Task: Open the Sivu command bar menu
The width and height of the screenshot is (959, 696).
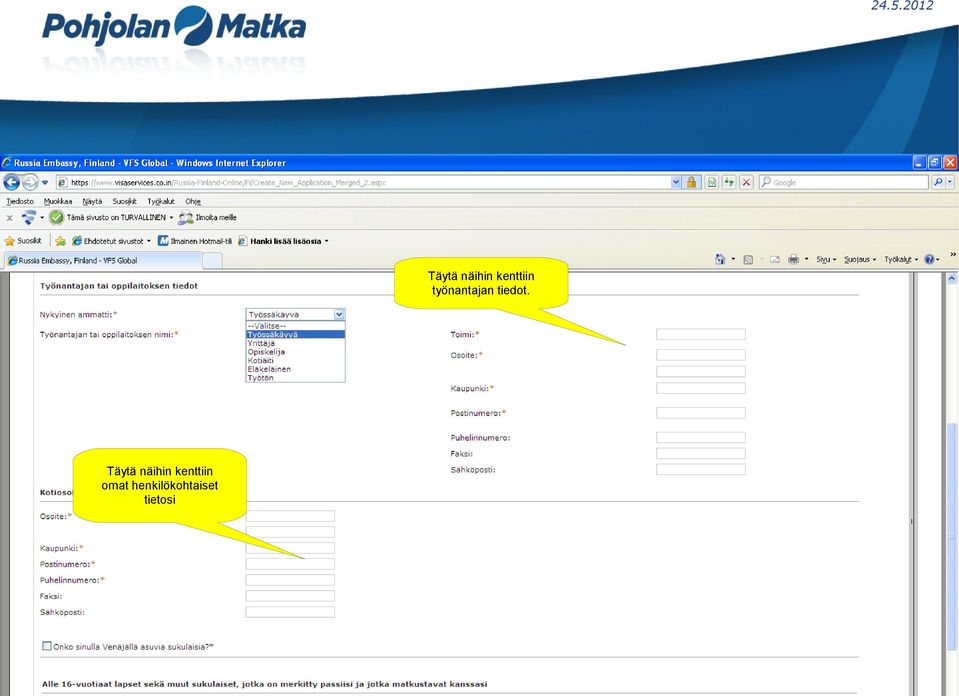Action: click(x=826, y=259)
